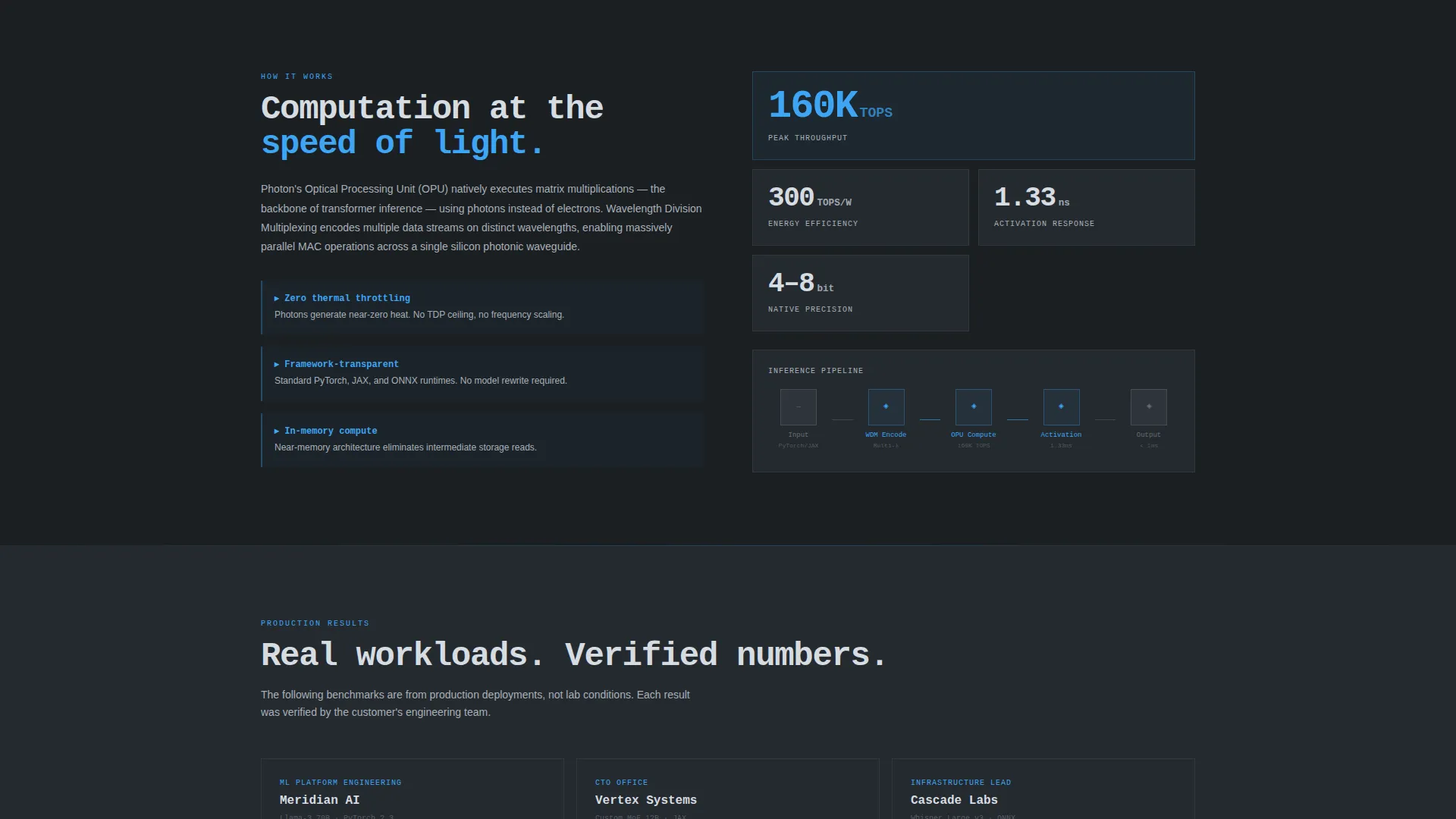1456x819 pixels.
Task: Open the Meridian AI testimonial card
Action: click(413, 789)
